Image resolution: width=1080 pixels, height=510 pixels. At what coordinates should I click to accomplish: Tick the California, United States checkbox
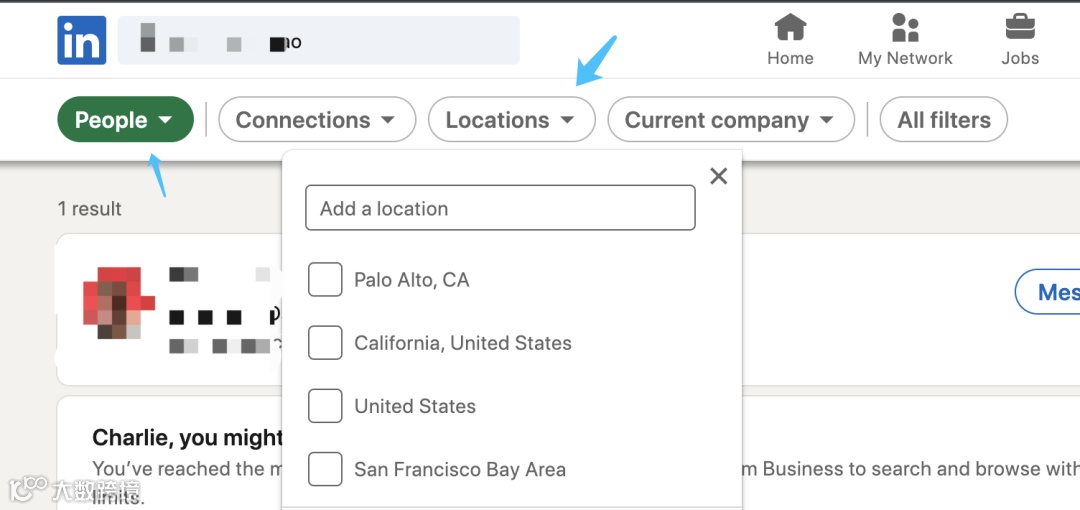click(x=325, y=343)
